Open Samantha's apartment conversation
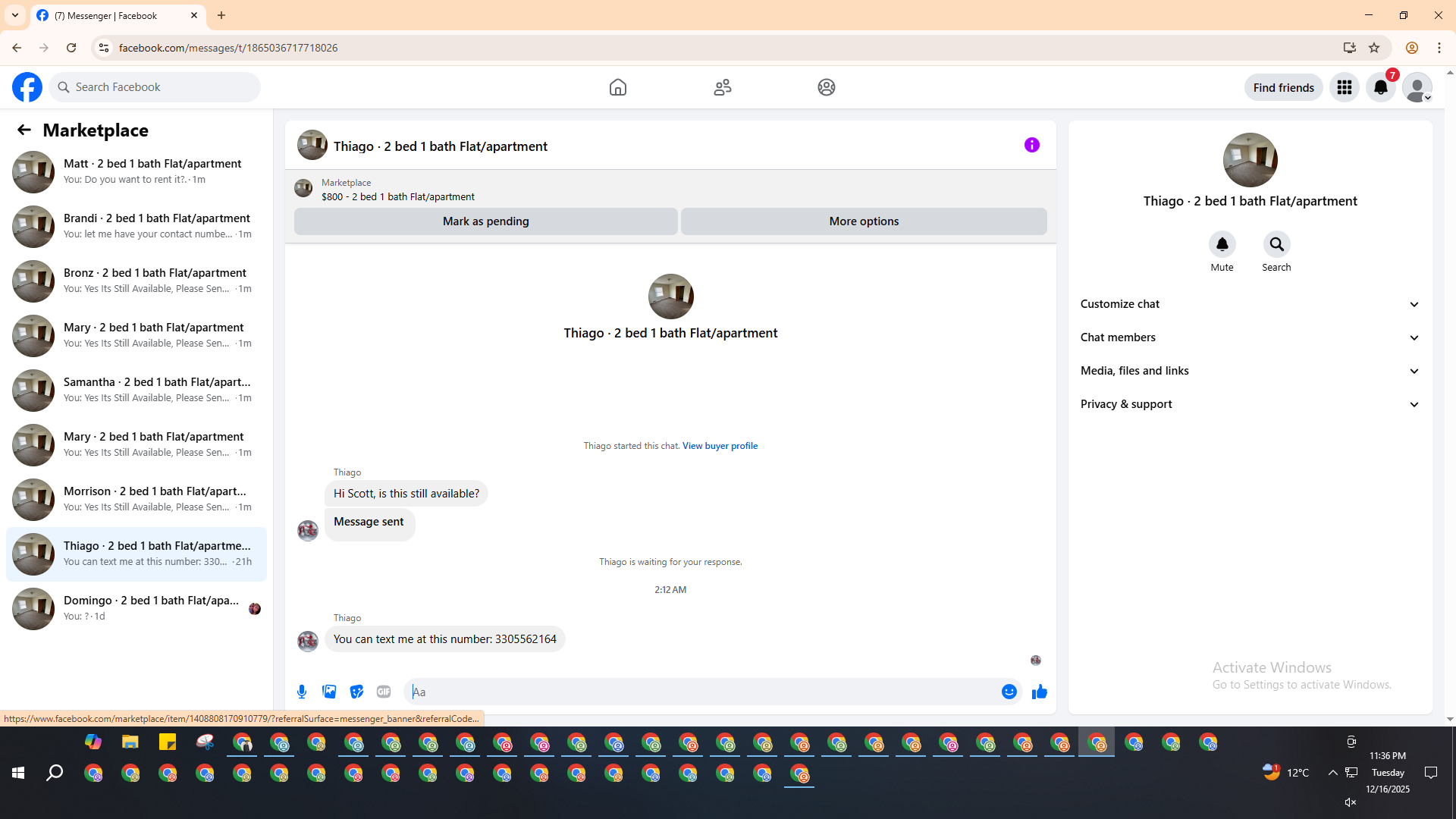Image resolution: width=1456 pixels, height=819 pixels. [x=136, y=391]
